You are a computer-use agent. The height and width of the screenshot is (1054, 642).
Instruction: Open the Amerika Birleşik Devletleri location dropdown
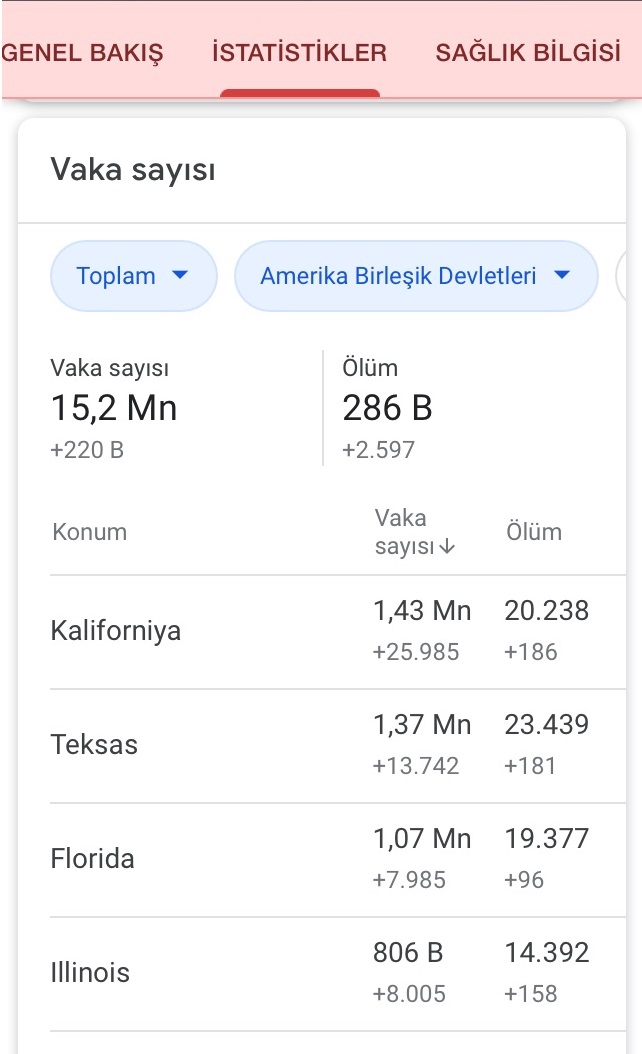416,276
